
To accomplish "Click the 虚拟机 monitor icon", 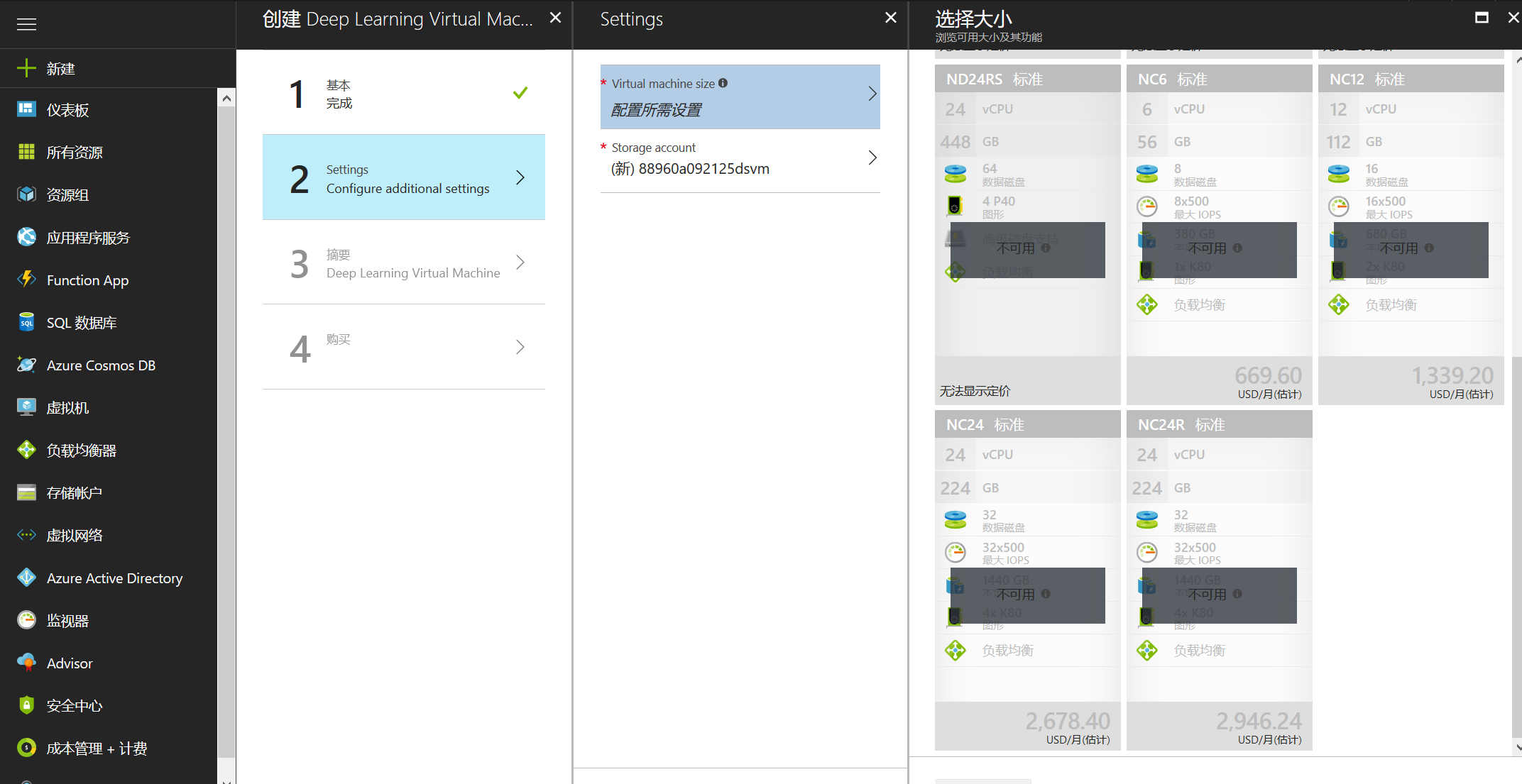I will click(26, 407).
